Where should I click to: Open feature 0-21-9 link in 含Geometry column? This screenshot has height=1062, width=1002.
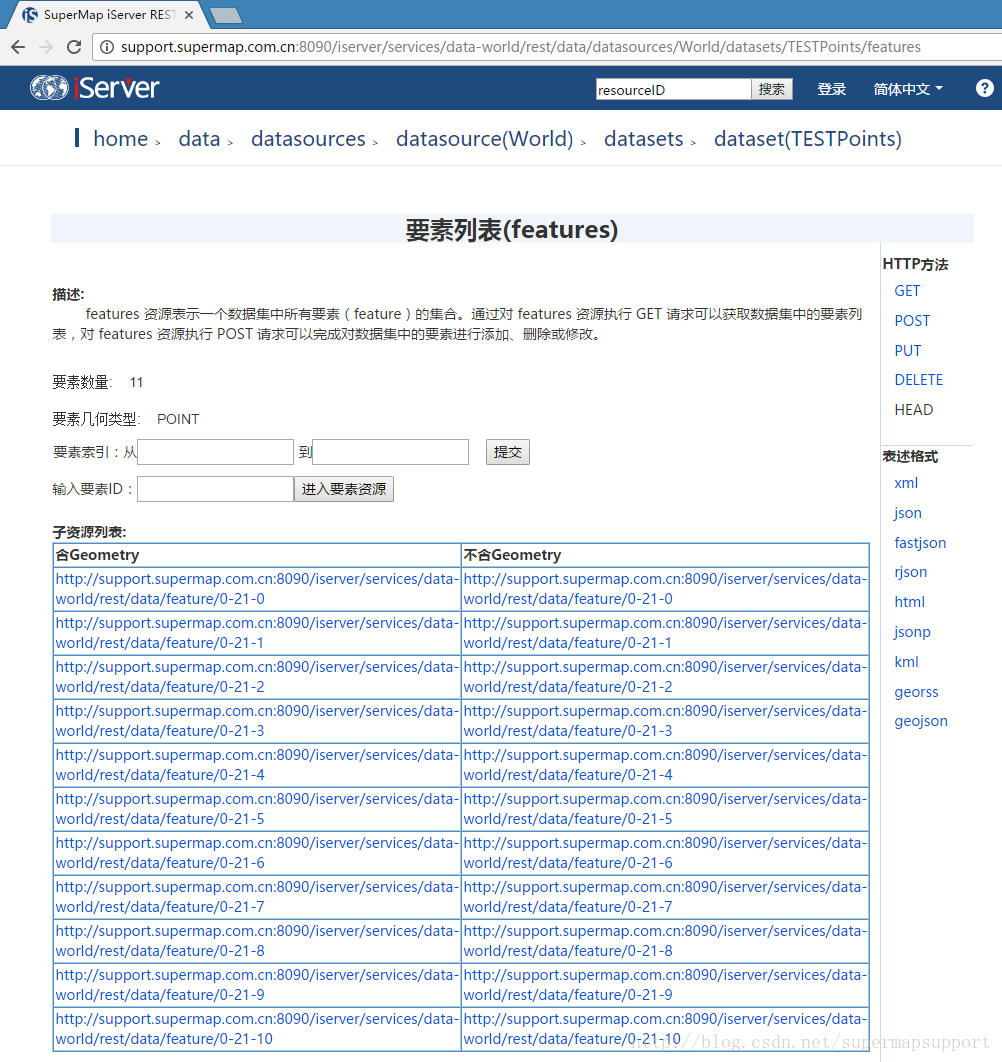coord(257,985)
